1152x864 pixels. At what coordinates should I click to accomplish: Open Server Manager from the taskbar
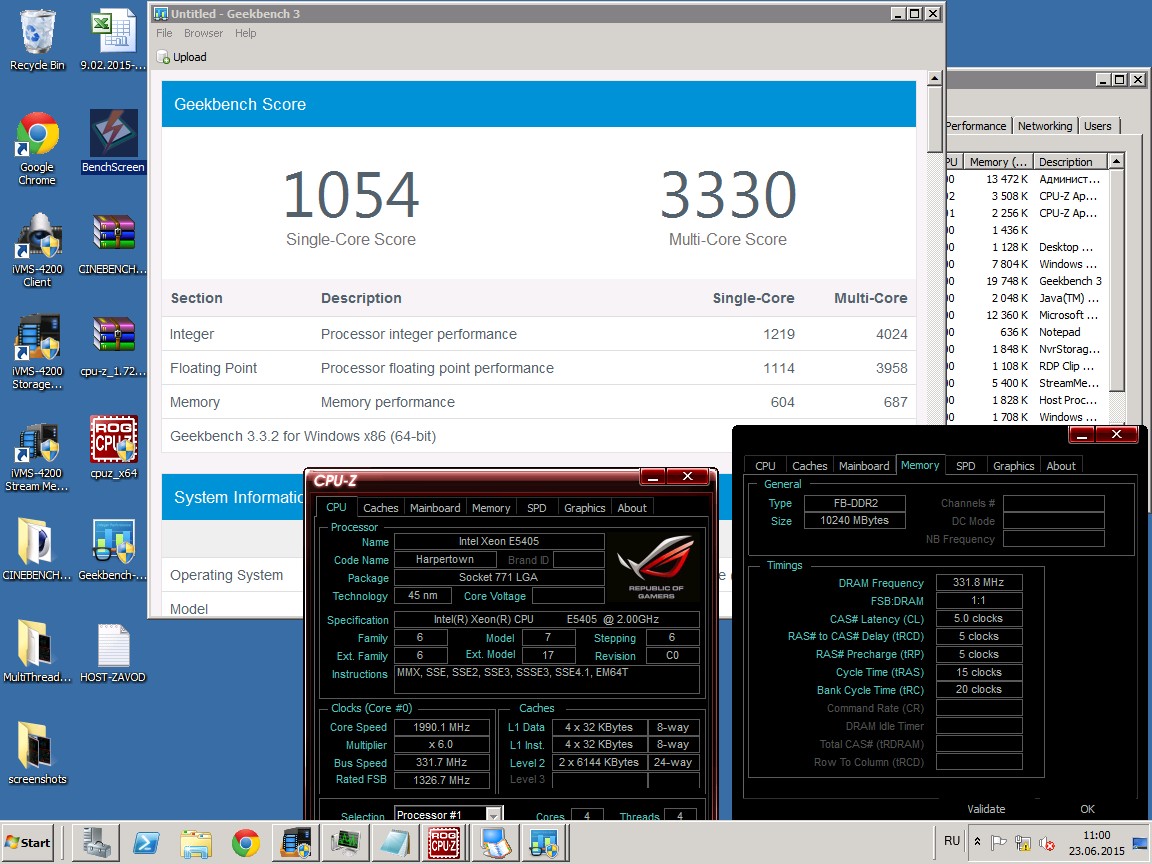click(x=96, y=842)
